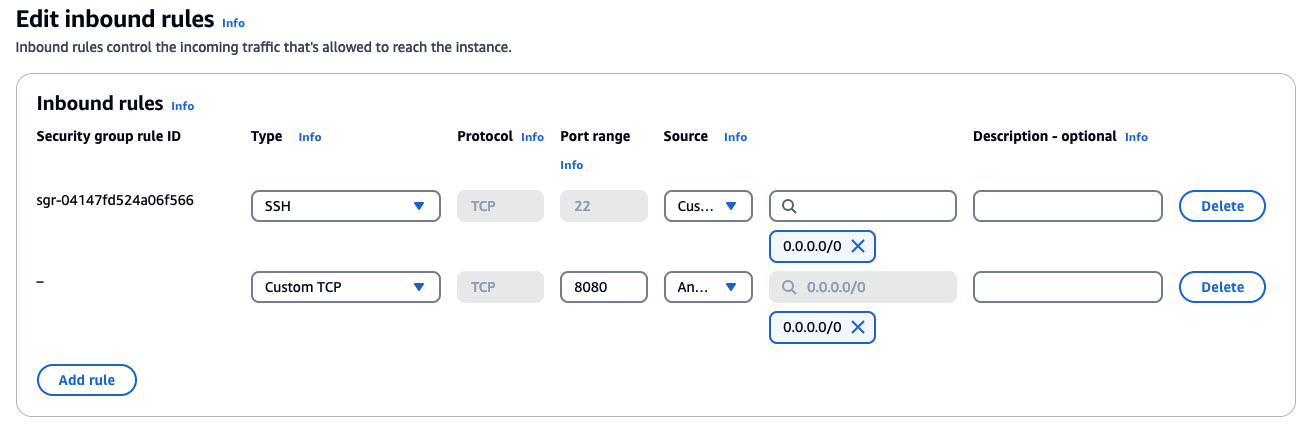
Task: Click the Add rule button
Action: [x=87, y=380]
